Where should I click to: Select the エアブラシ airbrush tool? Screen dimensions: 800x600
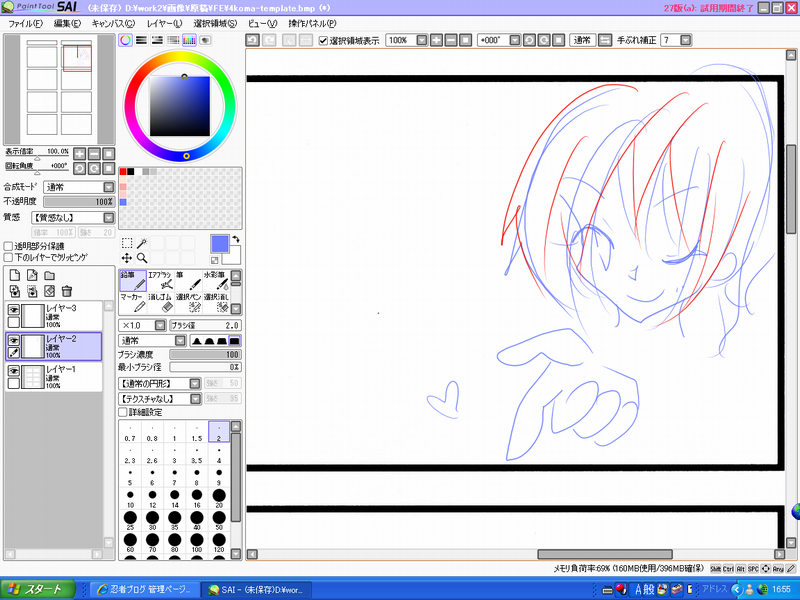[x=161, y=281]
